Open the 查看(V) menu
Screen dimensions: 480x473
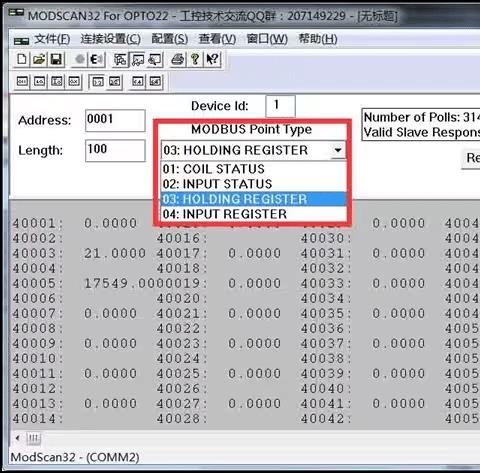[x=217, y=39]
